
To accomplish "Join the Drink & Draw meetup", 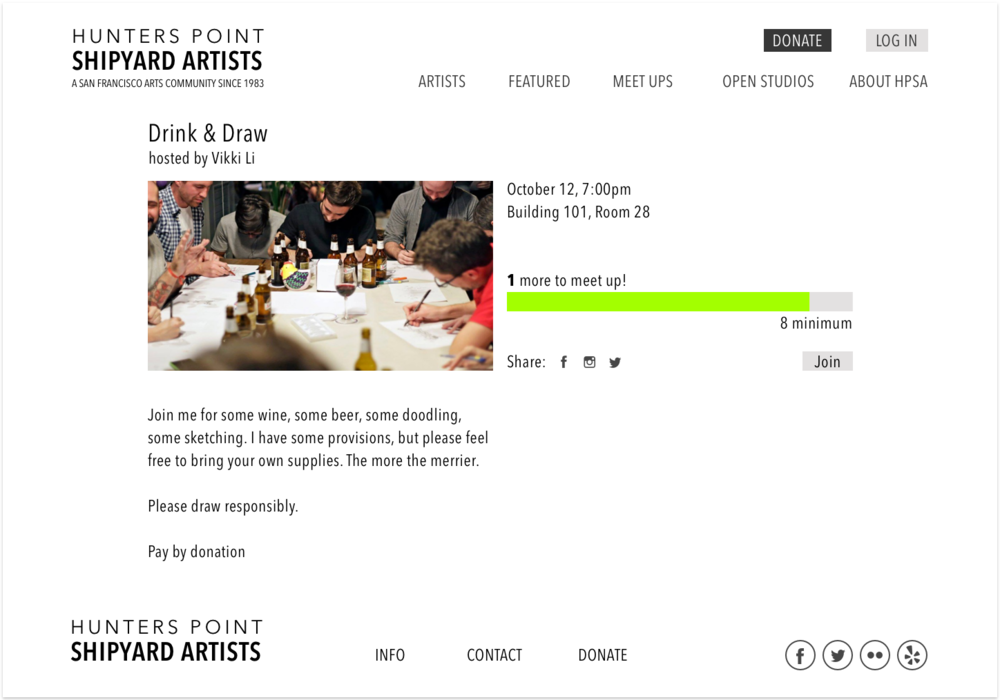I will coord(827,361).
